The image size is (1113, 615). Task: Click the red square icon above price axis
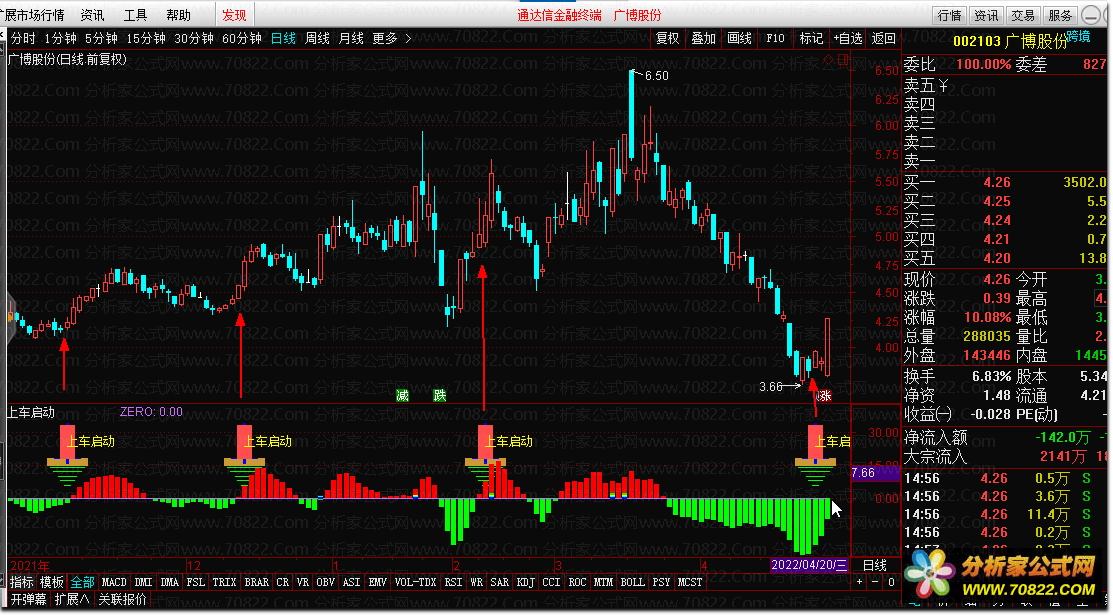tap(843, 60)
